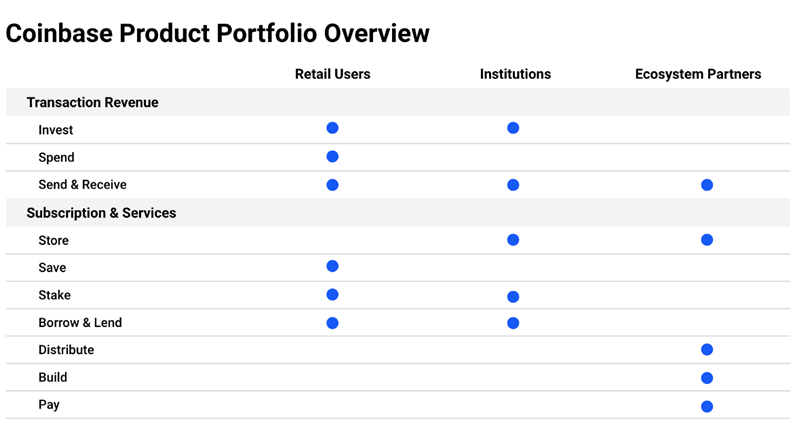793x422 pixels.
Task: Click the Retail Users column header
Action: 333,74
